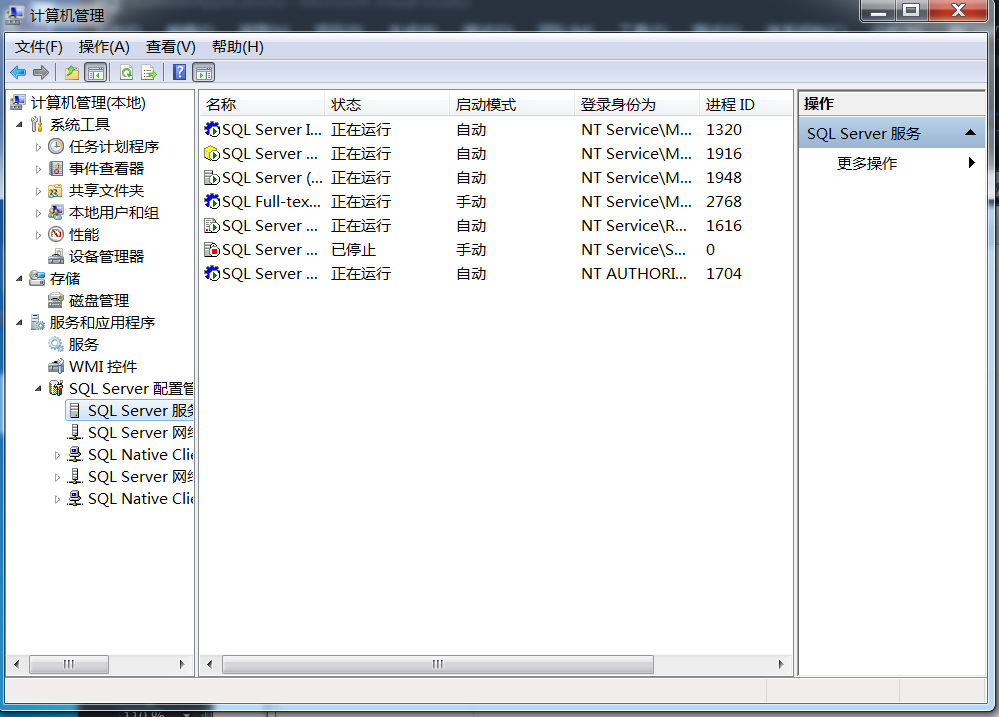Click the 事件查看器 icon
The width and height of the screenshot is (999, 717).
(56, 169)
